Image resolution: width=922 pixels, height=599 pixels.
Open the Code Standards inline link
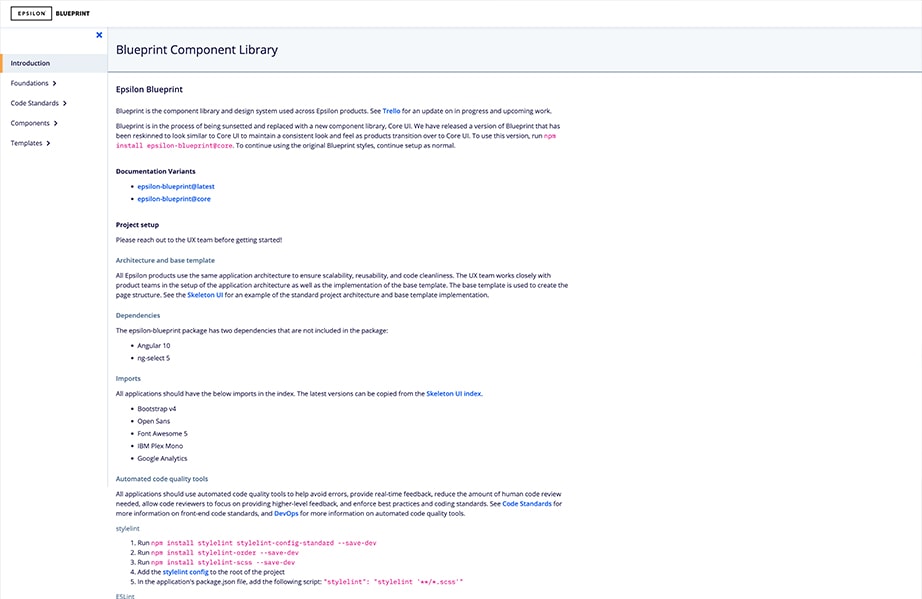click(527, 504)
